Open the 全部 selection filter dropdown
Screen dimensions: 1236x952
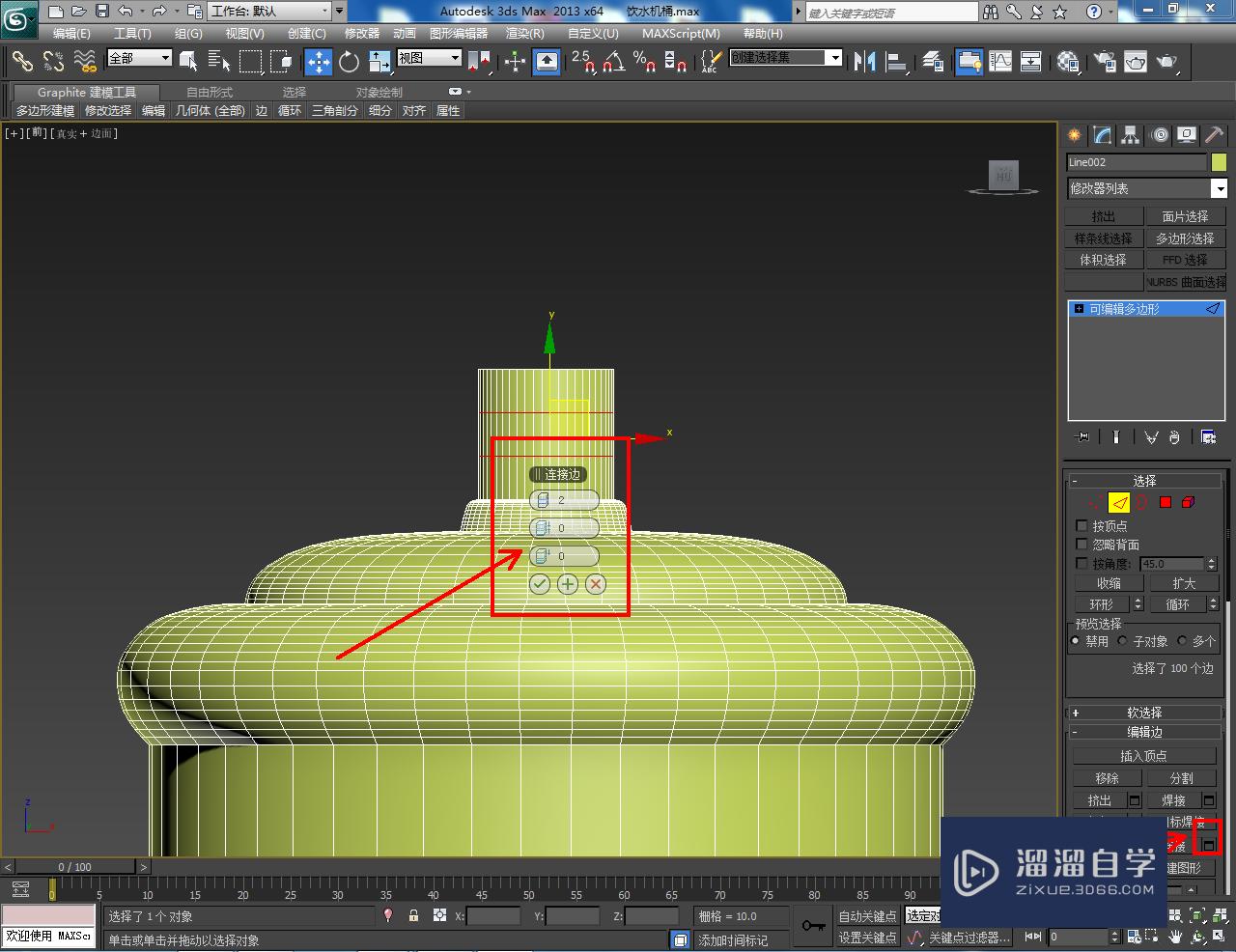pos(139,58)
